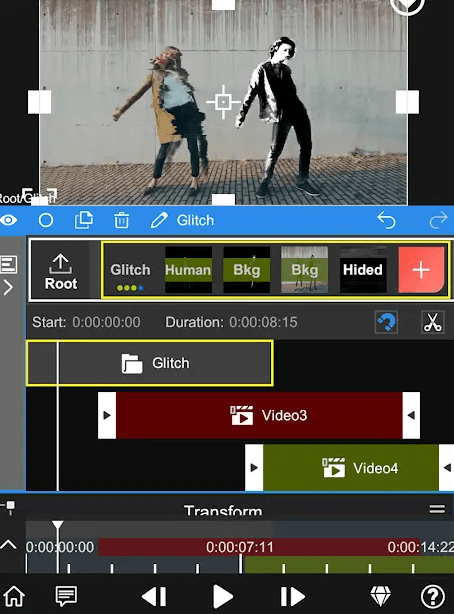Duplicate the layer with the copy icon
454x614 pixels.
(84, 220)
